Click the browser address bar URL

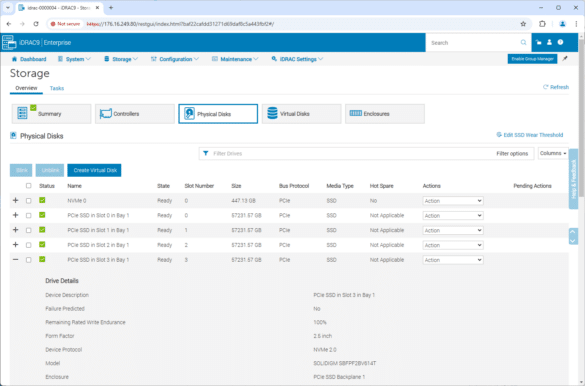tap(180, 24)
